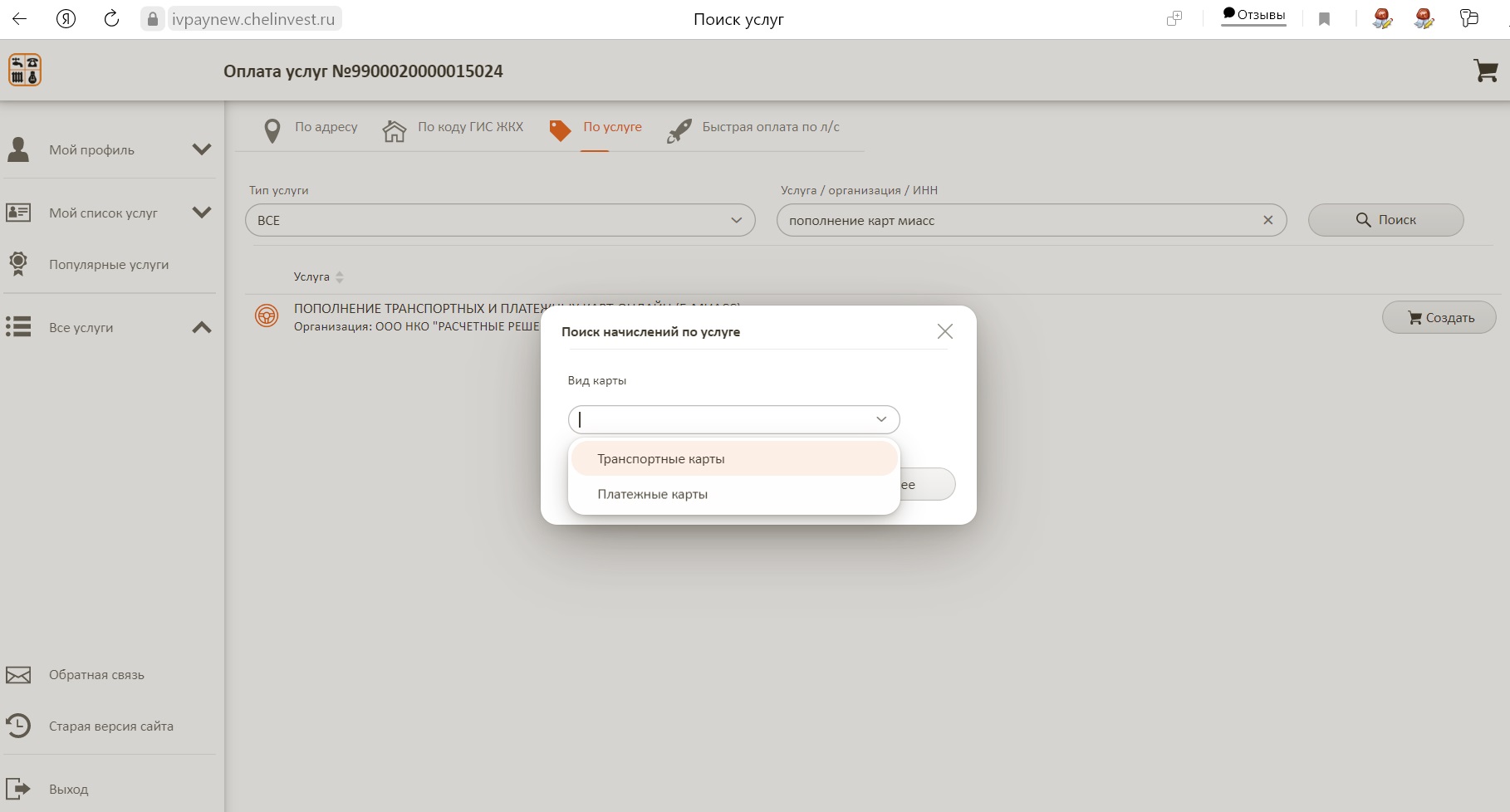1510x812 pixels.
Task: Open the shopping cart icon
Action: coord(1485,71)
